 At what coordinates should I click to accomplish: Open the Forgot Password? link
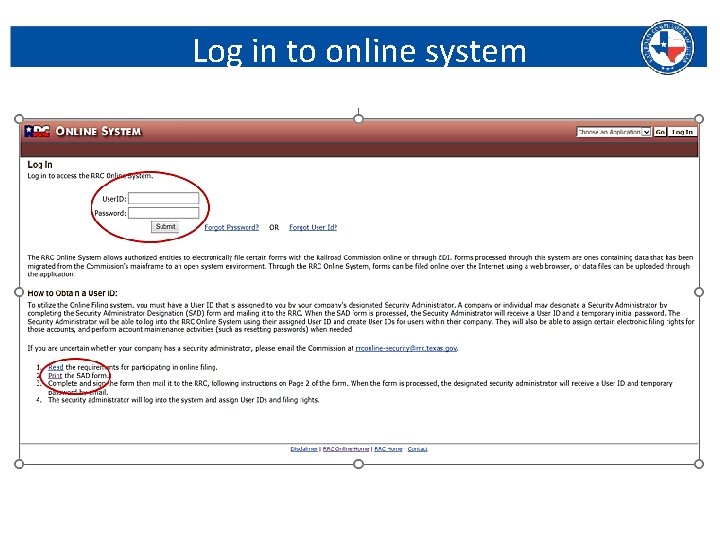(x=231, y=227)
